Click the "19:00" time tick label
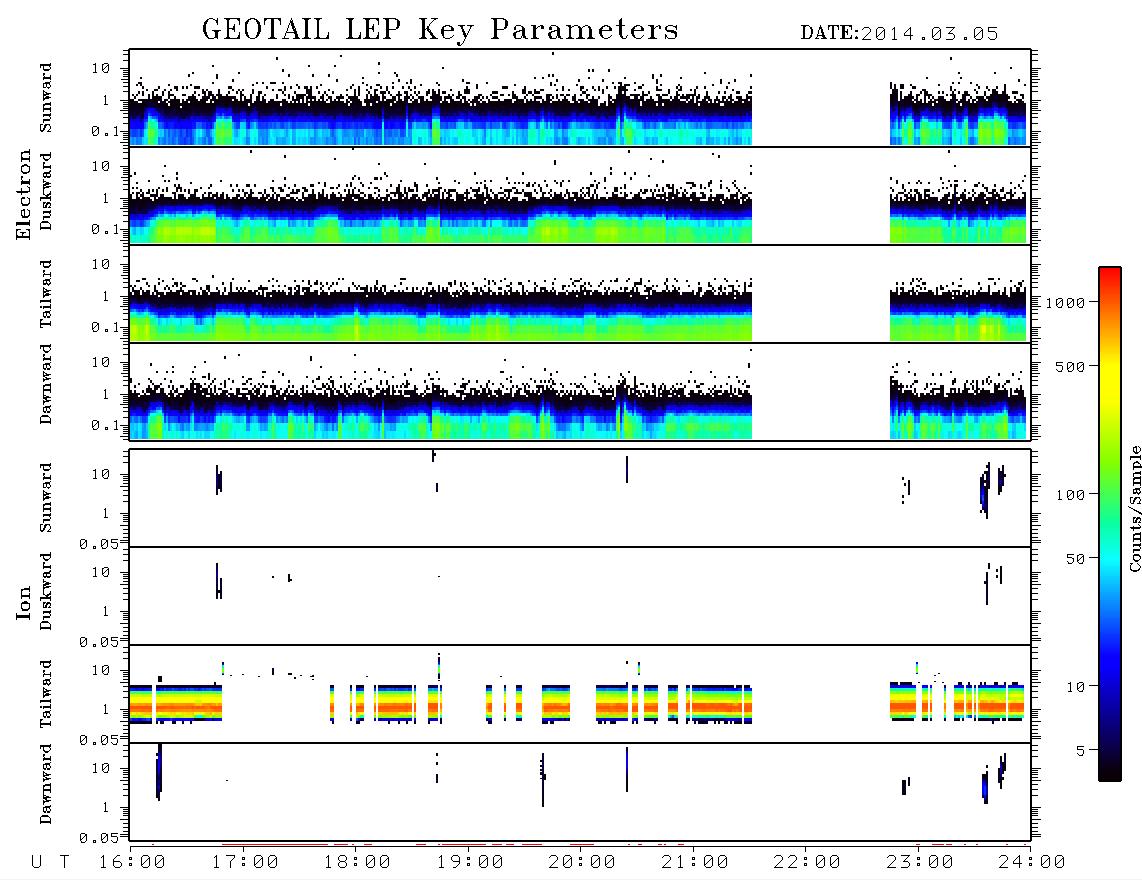This screenshot has width=1142, height=880. [470, 862]
